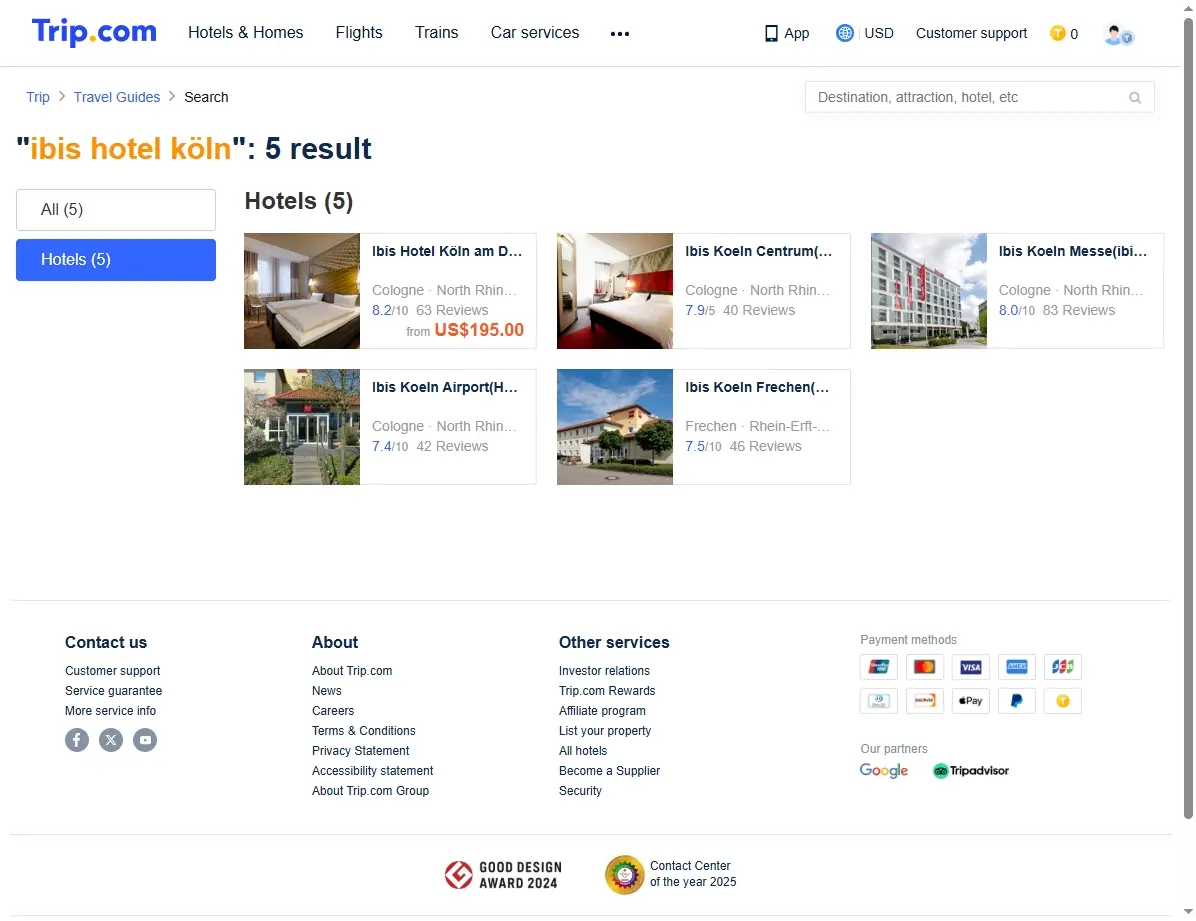The height and width of the screenshot is (921, 1196).
Task: Open Flights menu item
Action: [359, 33]
